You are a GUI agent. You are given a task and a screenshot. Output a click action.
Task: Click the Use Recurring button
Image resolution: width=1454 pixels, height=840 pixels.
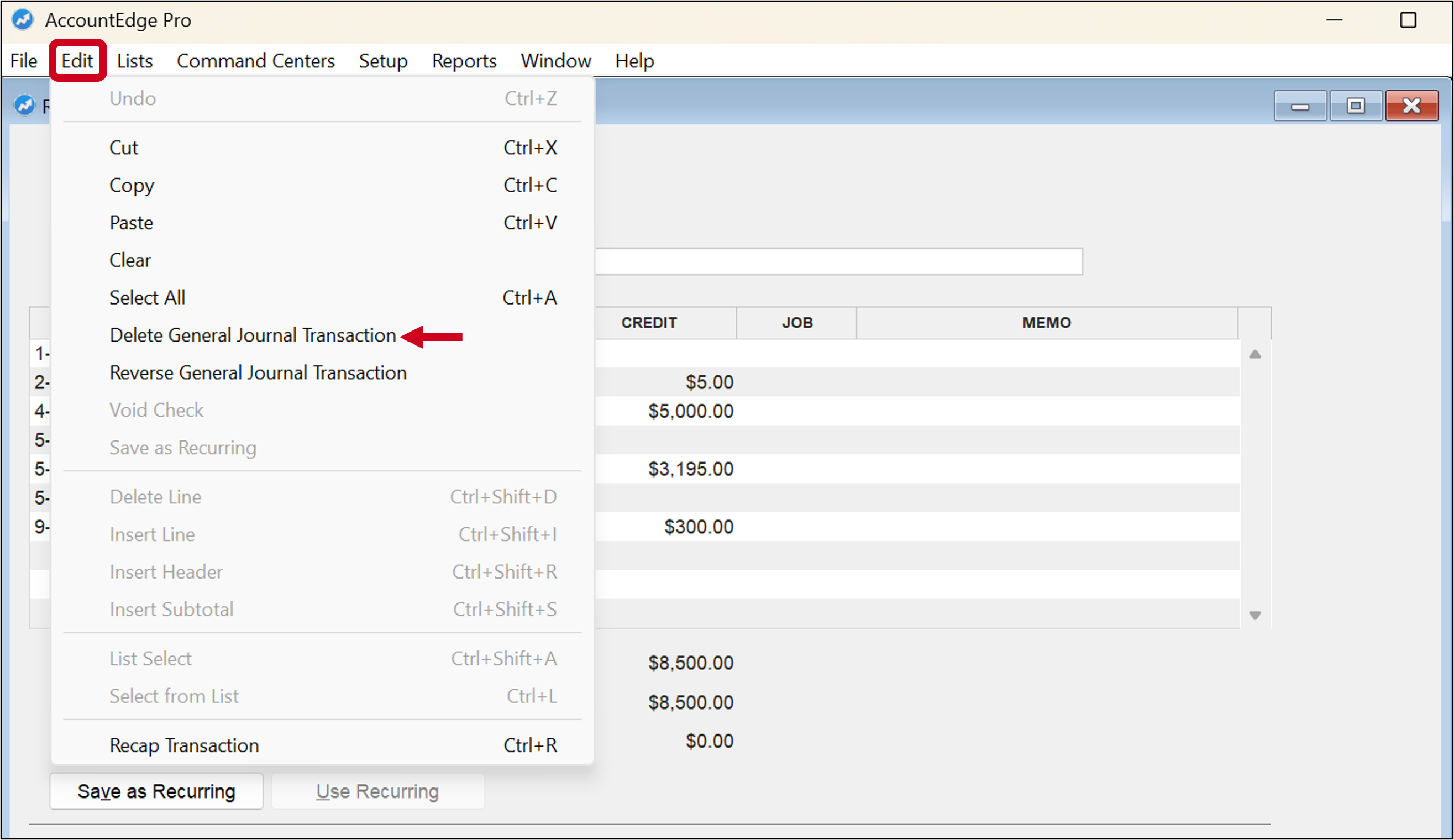point(378,791)
